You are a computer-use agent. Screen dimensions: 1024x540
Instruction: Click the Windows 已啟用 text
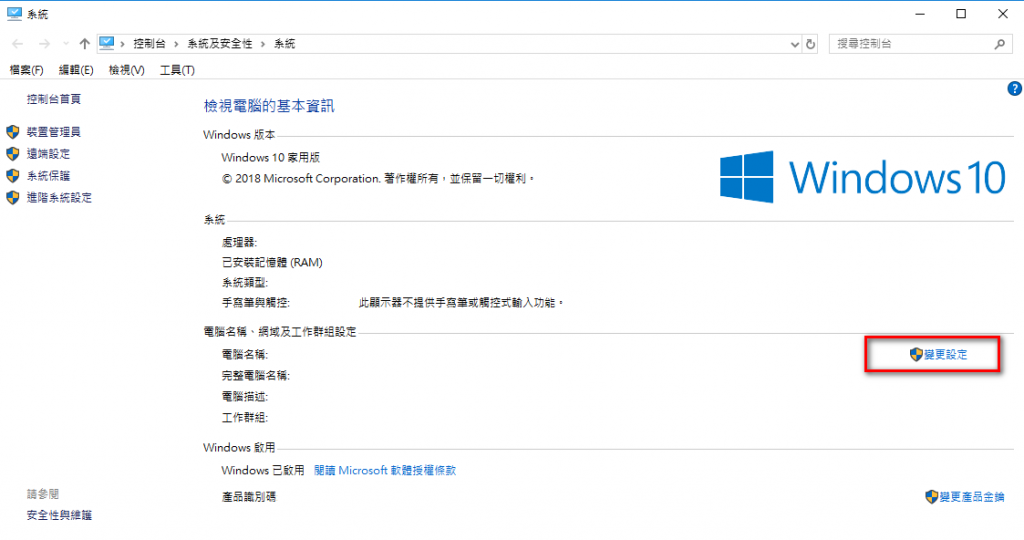[x=263, y=470]
